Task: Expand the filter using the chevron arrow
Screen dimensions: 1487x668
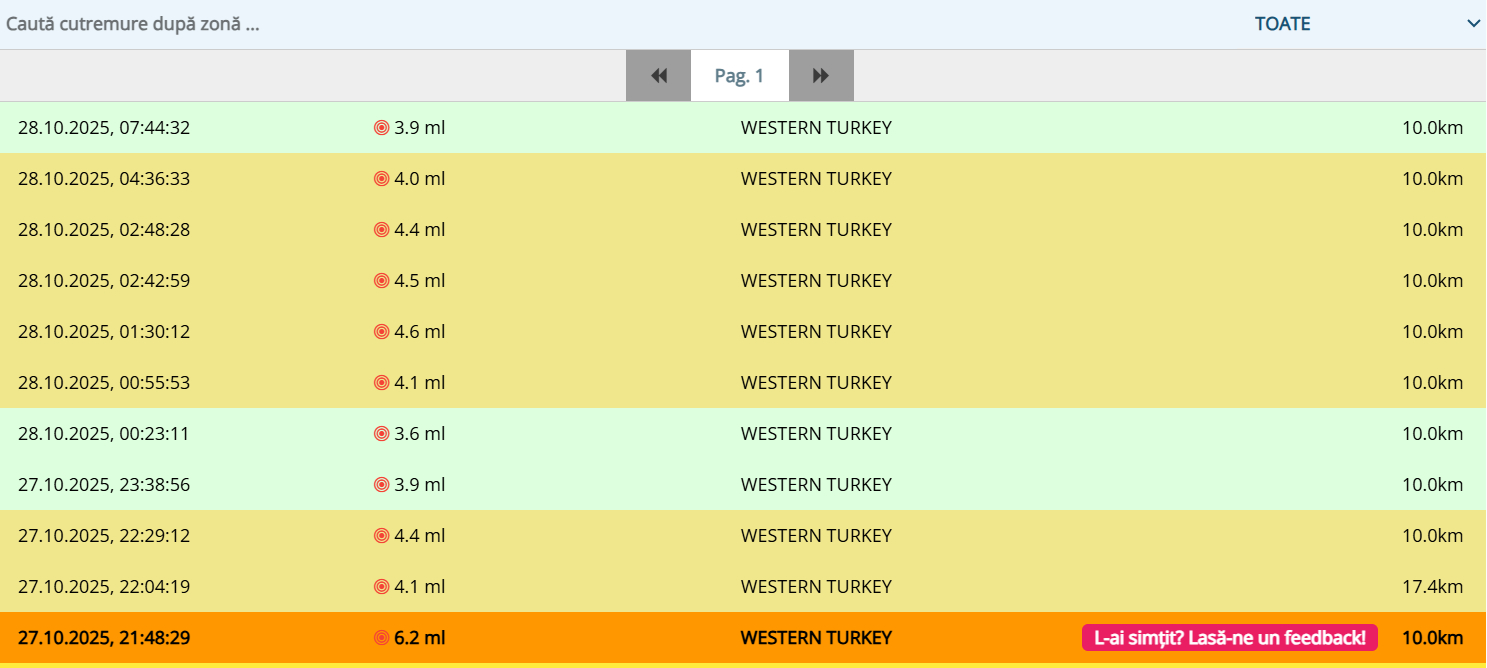Action: 1473,24
